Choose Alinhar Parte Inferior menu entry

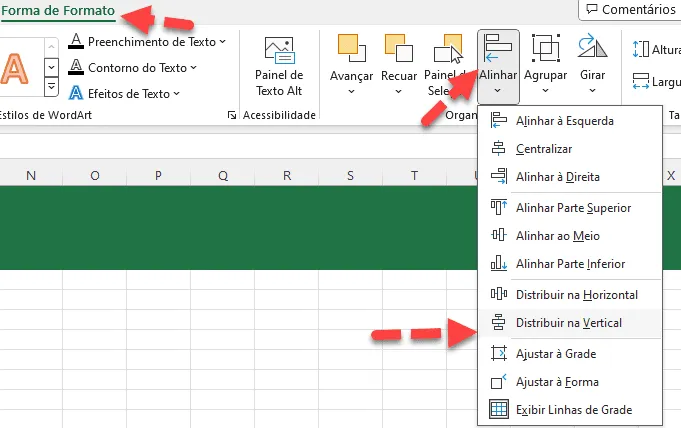click(x=570, y=264)
